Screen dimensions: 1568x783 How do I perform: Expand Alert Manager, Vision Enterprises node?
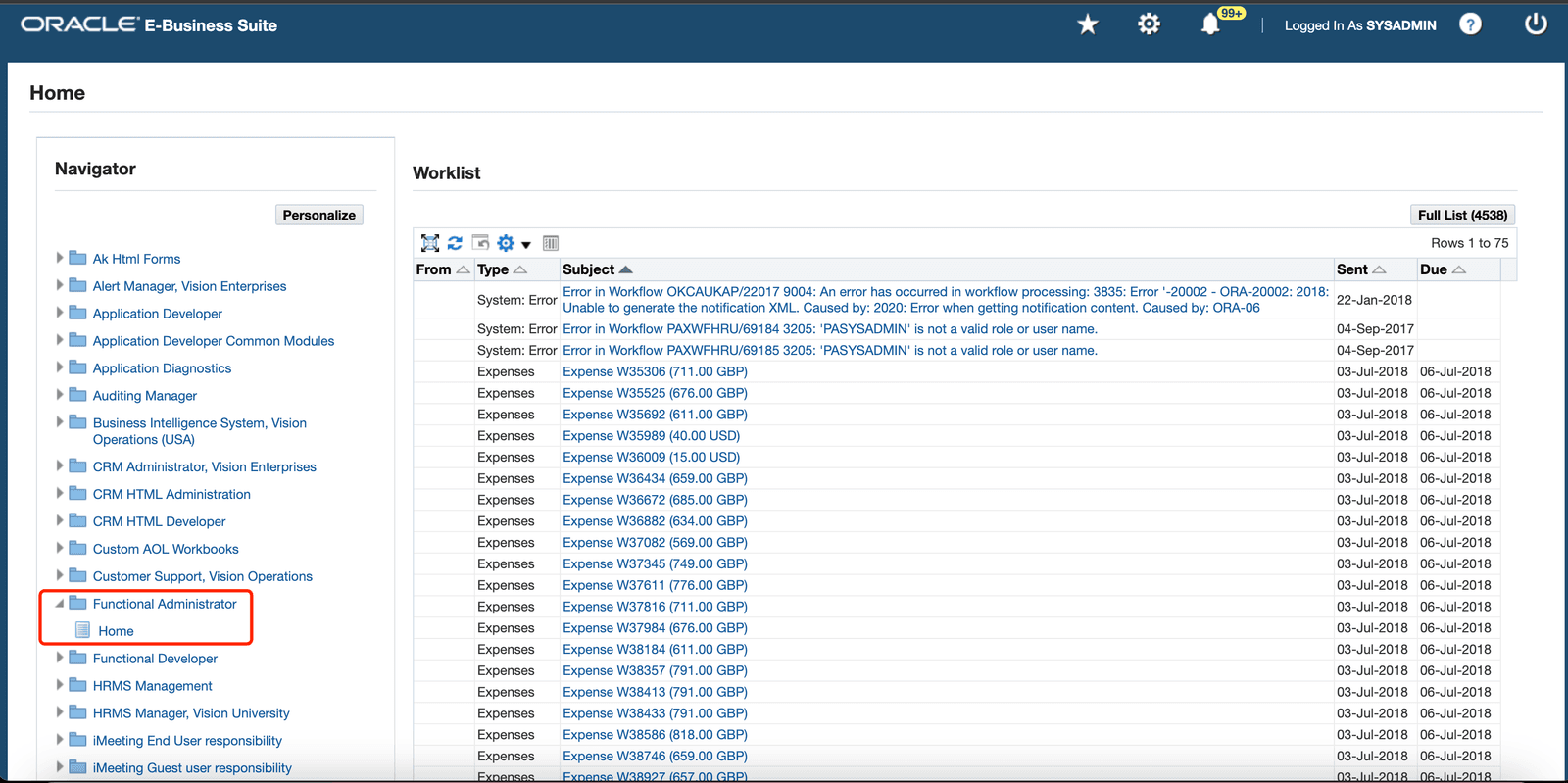[x=60, y=285]
